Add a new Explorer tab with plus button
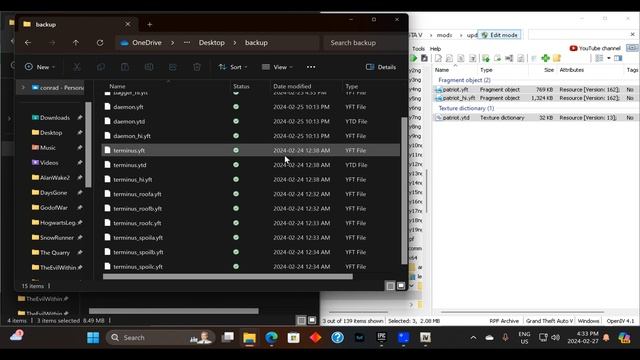 point(149,24)
